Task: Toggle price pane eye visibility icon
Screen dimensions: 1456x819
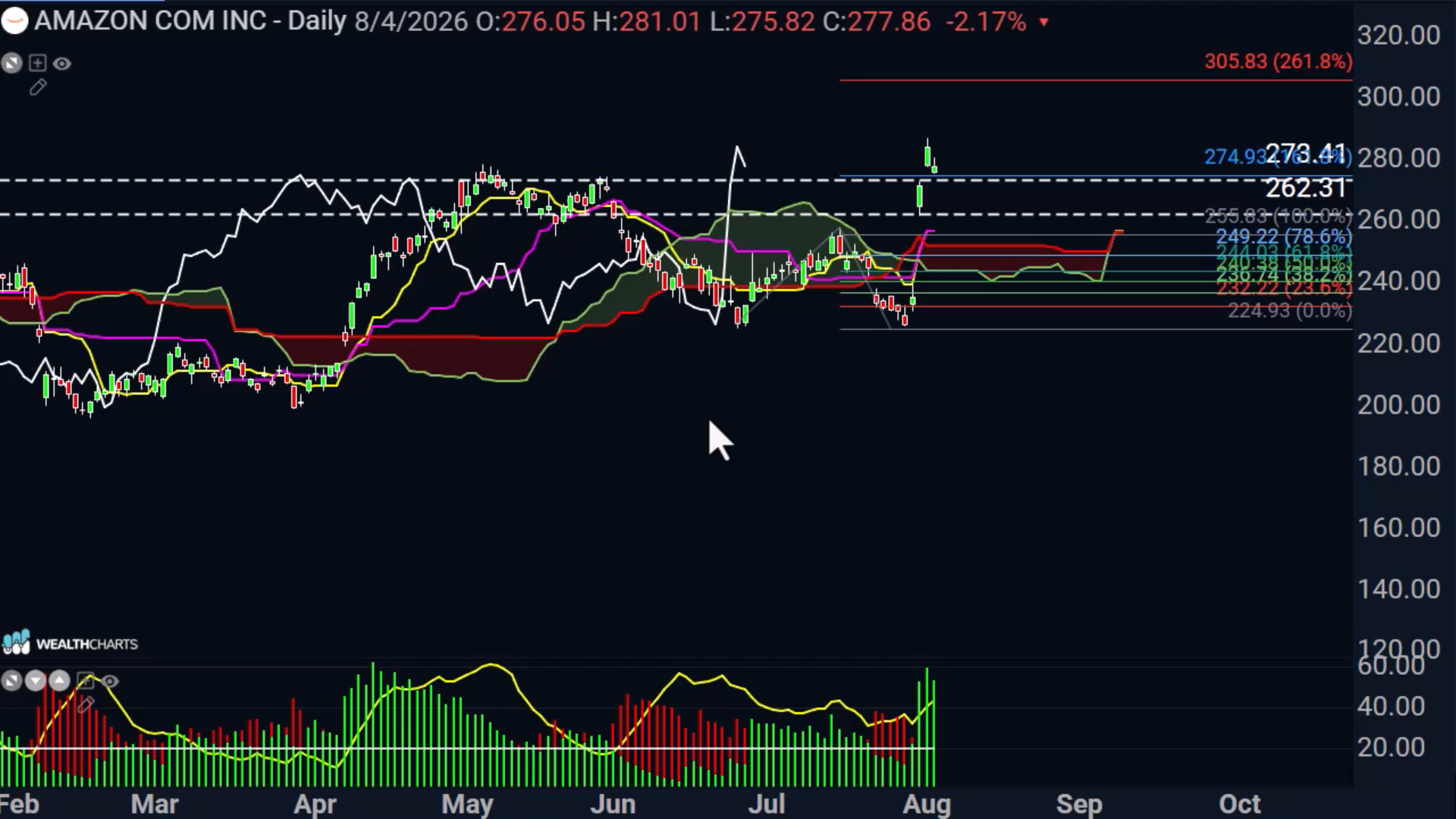Action: point(62,64)
